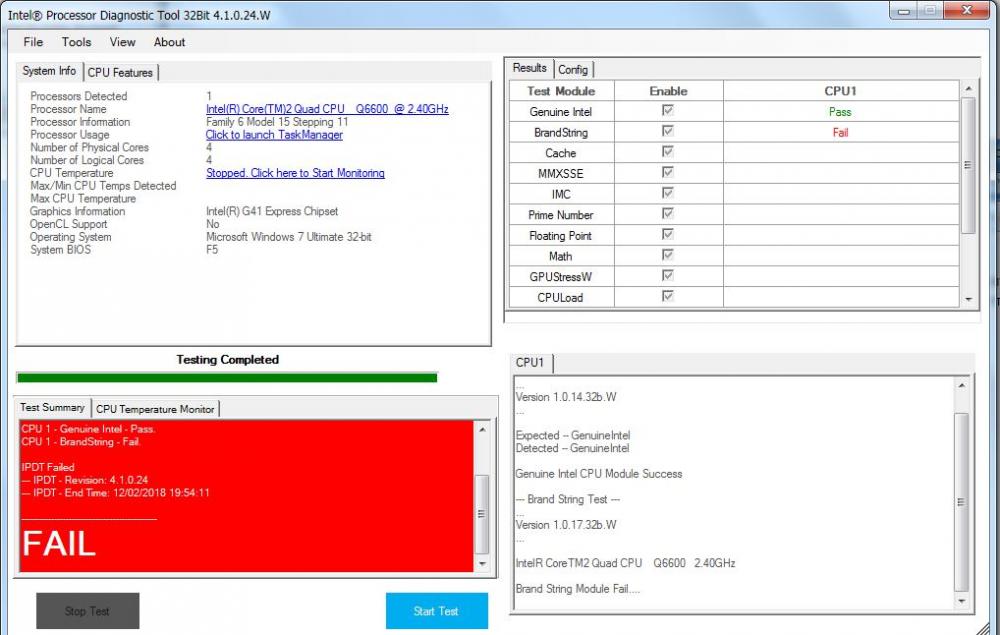The width and height of the screenshot is (1000, 635).
Task: Toggle the GPUStressW enable checkbox
Action: click(x=668, y=275)
